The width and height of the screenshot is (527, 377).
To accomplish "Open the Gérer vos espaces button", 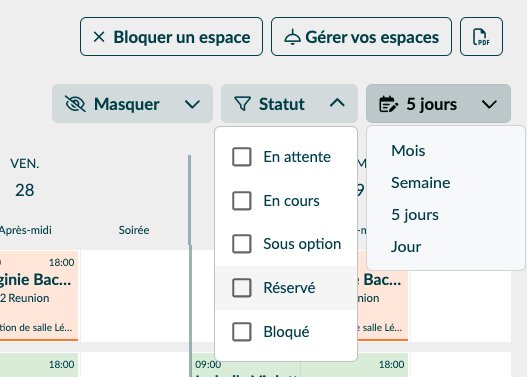I will tap(361, 37).
